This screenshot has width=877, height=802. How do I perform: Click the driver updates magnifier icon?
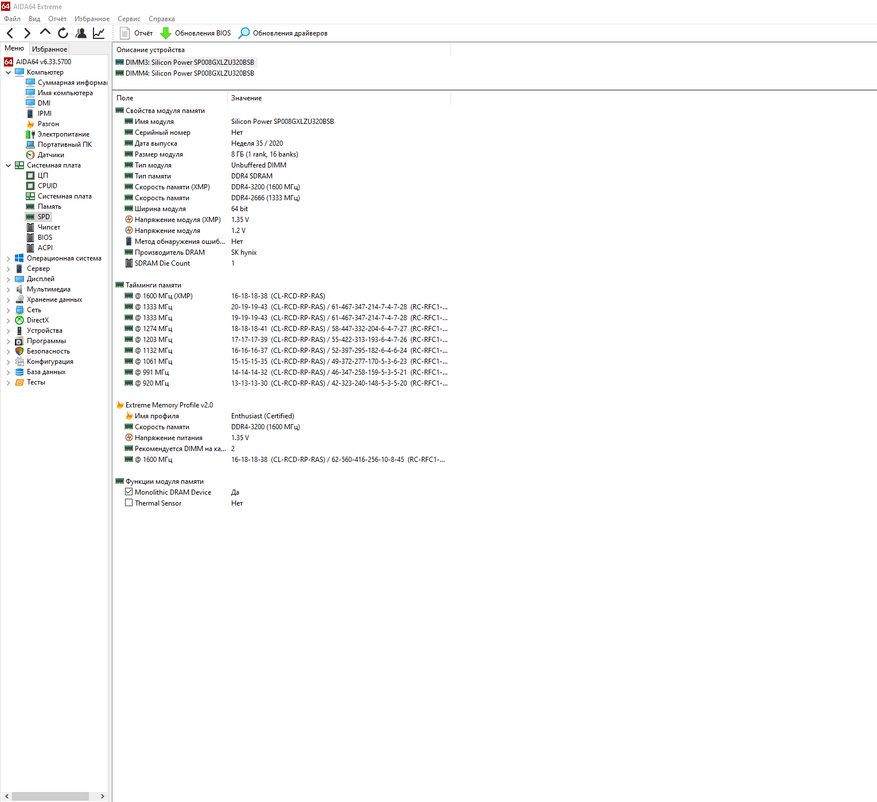click(x=244, y=33)
